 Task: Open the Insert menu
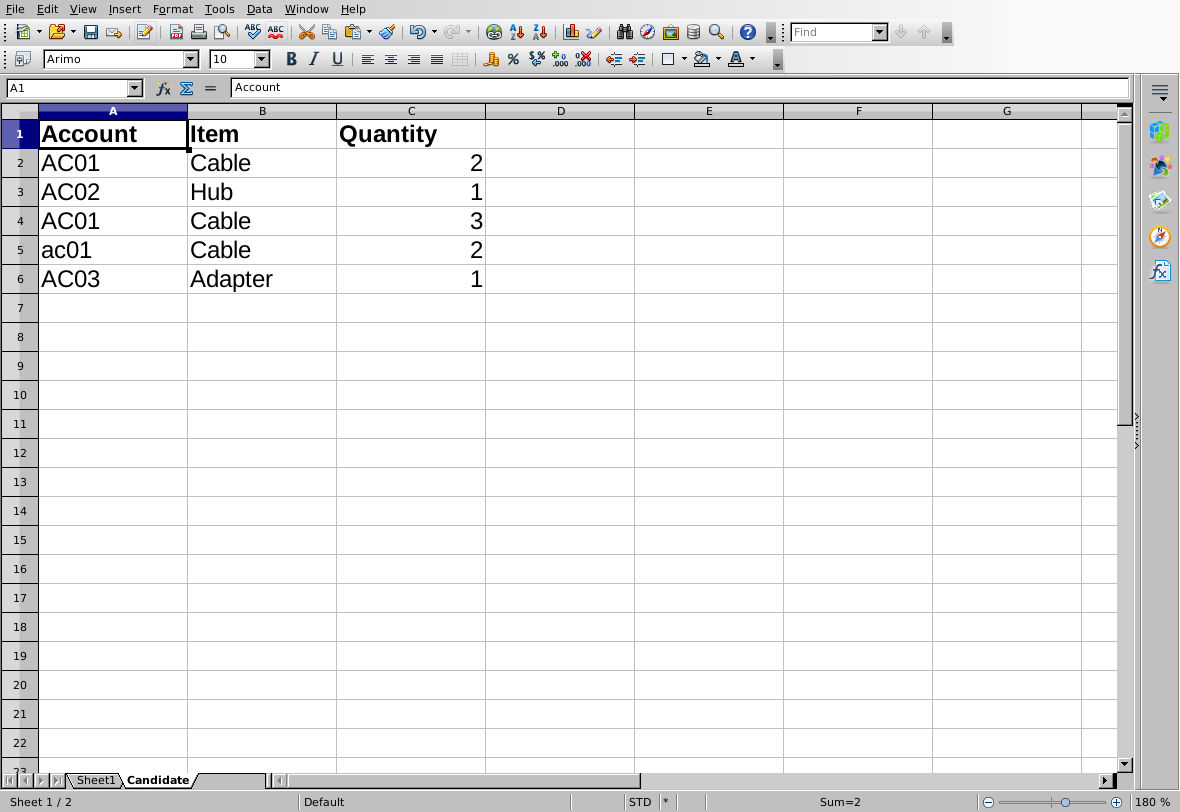coord(124,9)
